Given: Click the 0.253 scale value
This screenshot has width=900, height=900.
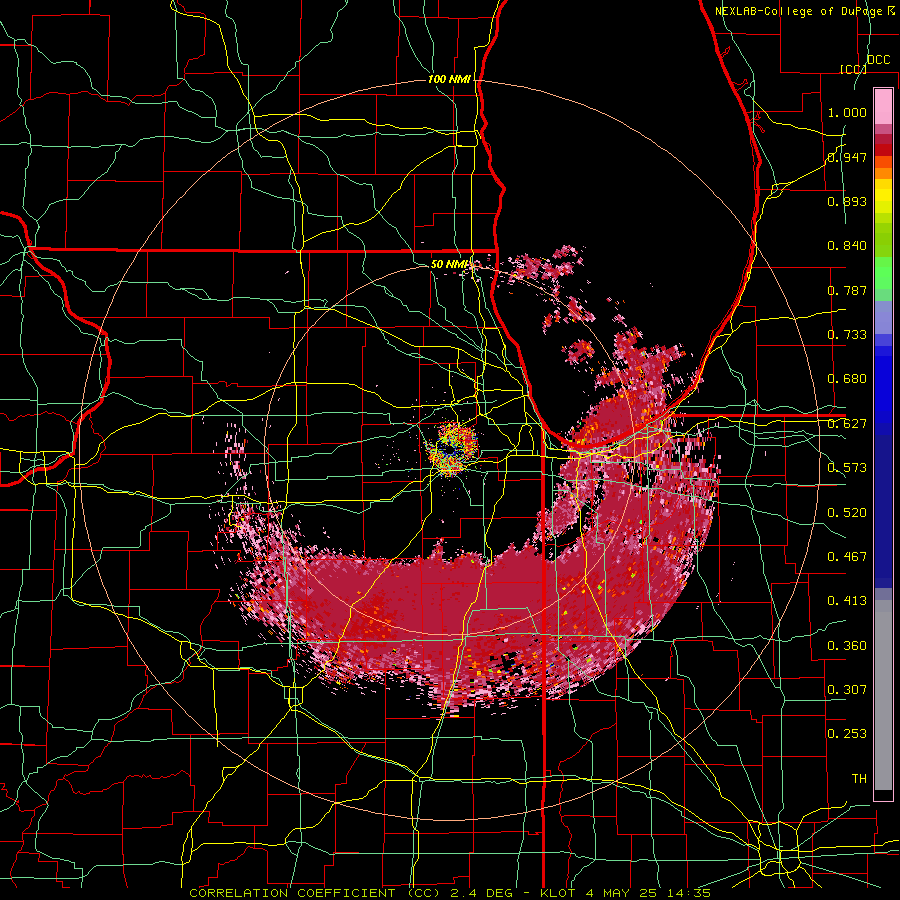Looking at the screenshot, I should (x=847, y=734).
